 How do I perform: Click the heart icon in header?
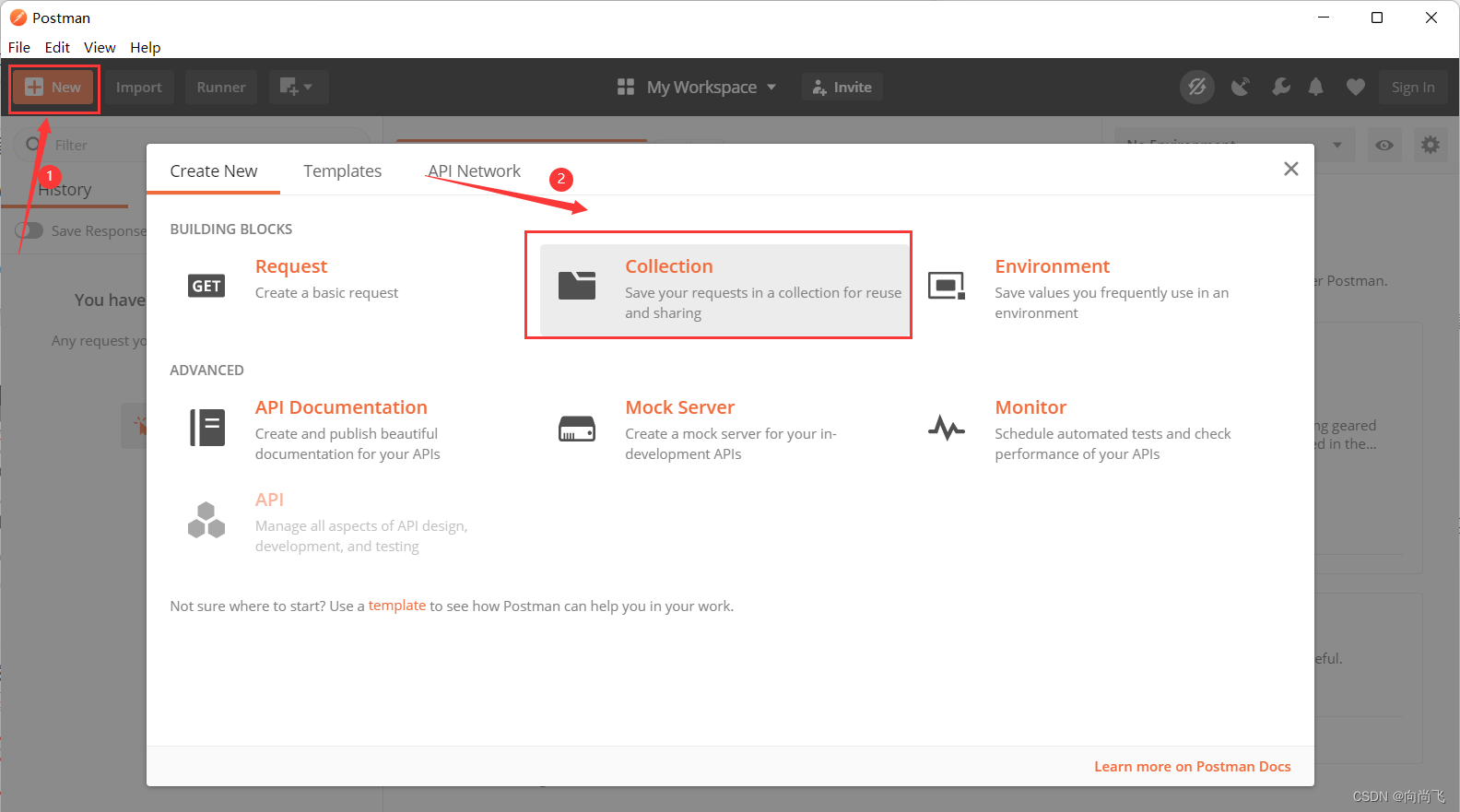[x=1355, y=88]
